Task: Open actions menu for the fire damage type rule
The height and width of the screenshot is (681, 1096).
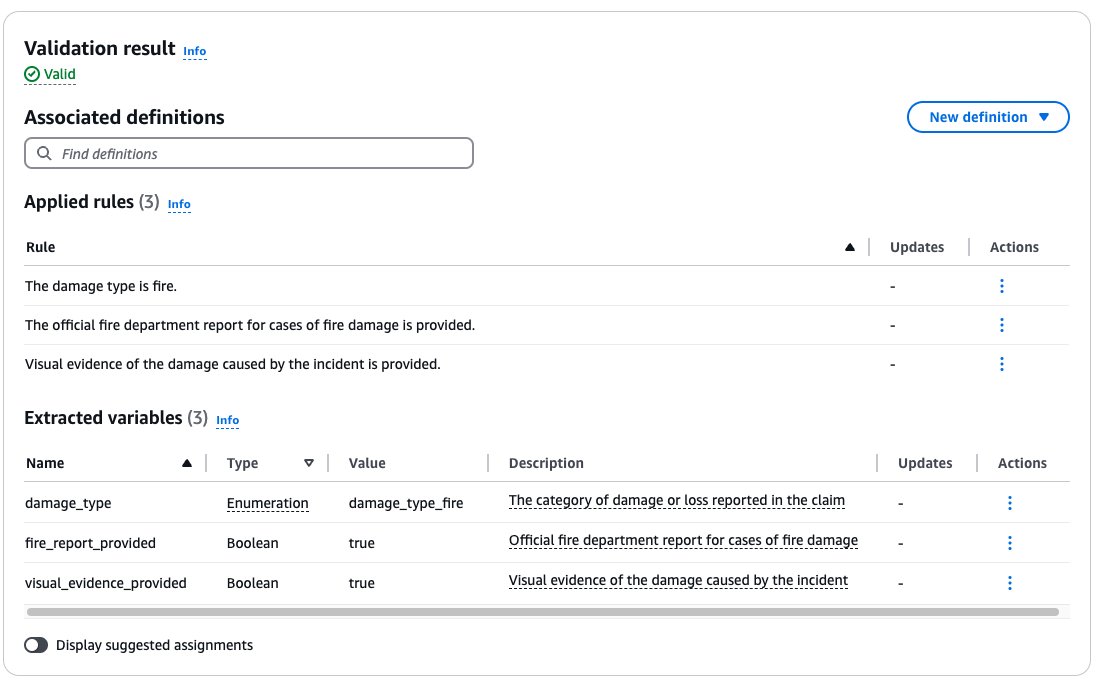Action: click(1002, 285)
